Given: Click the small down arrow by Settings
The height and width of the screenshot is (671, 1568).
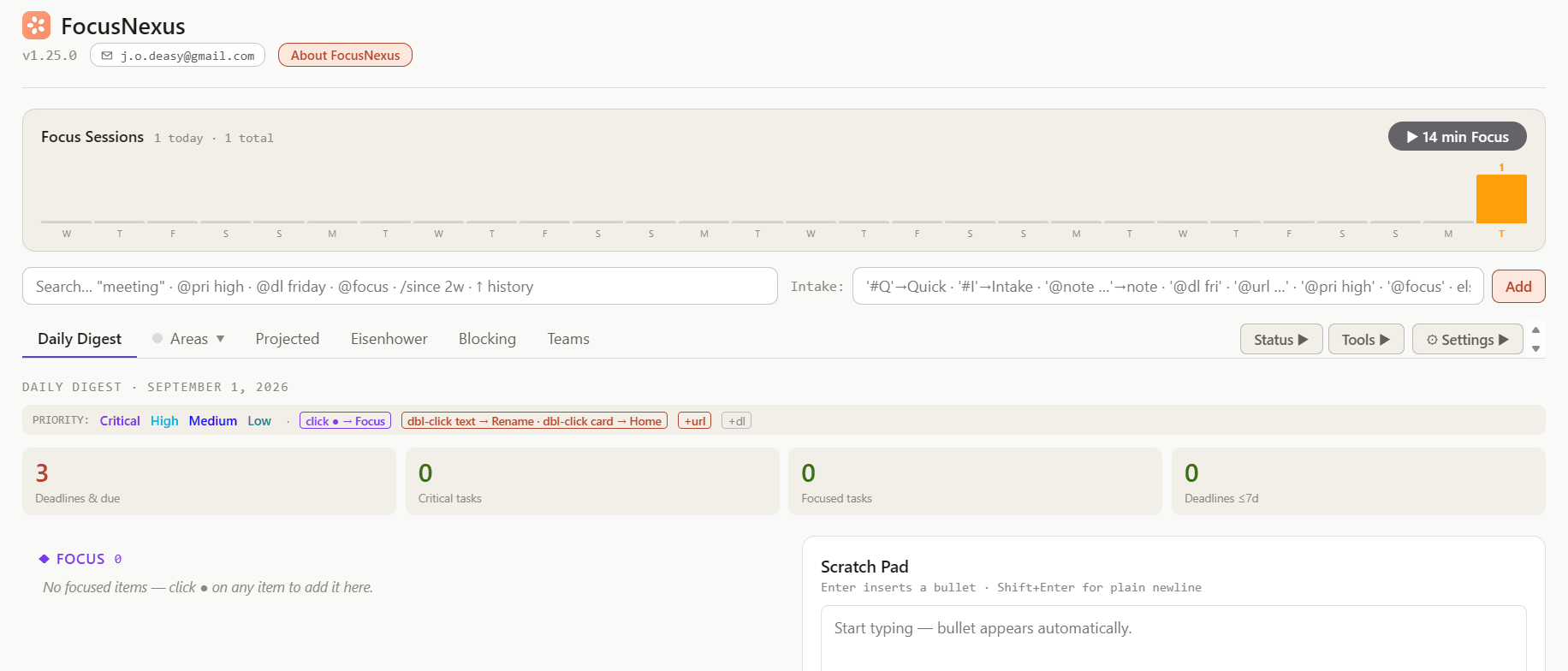Looking at the screenshot, I should pyautogui.click(x=1535, y=348).
